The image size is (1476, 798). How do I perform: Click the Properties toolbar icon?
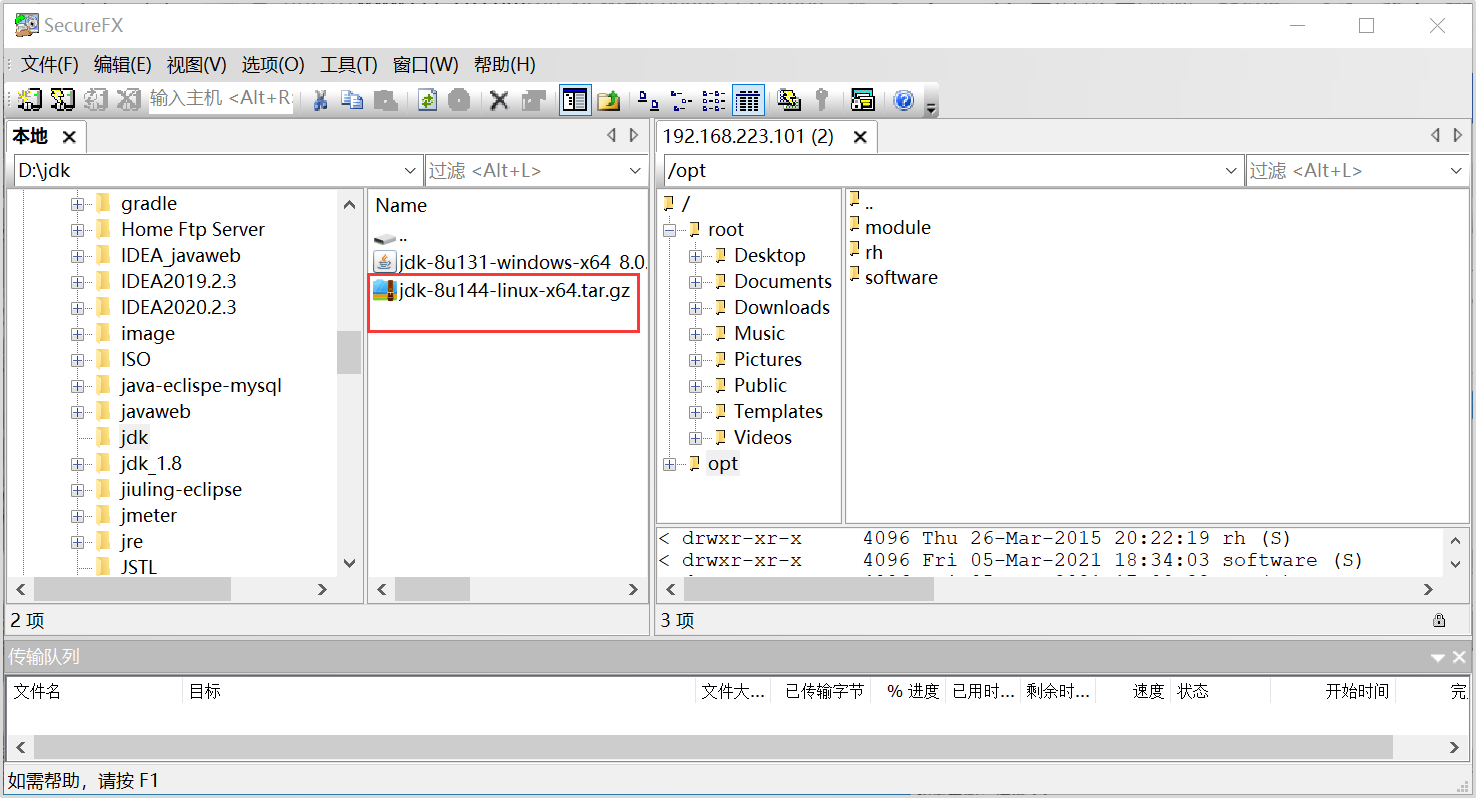tap(533, 100)
